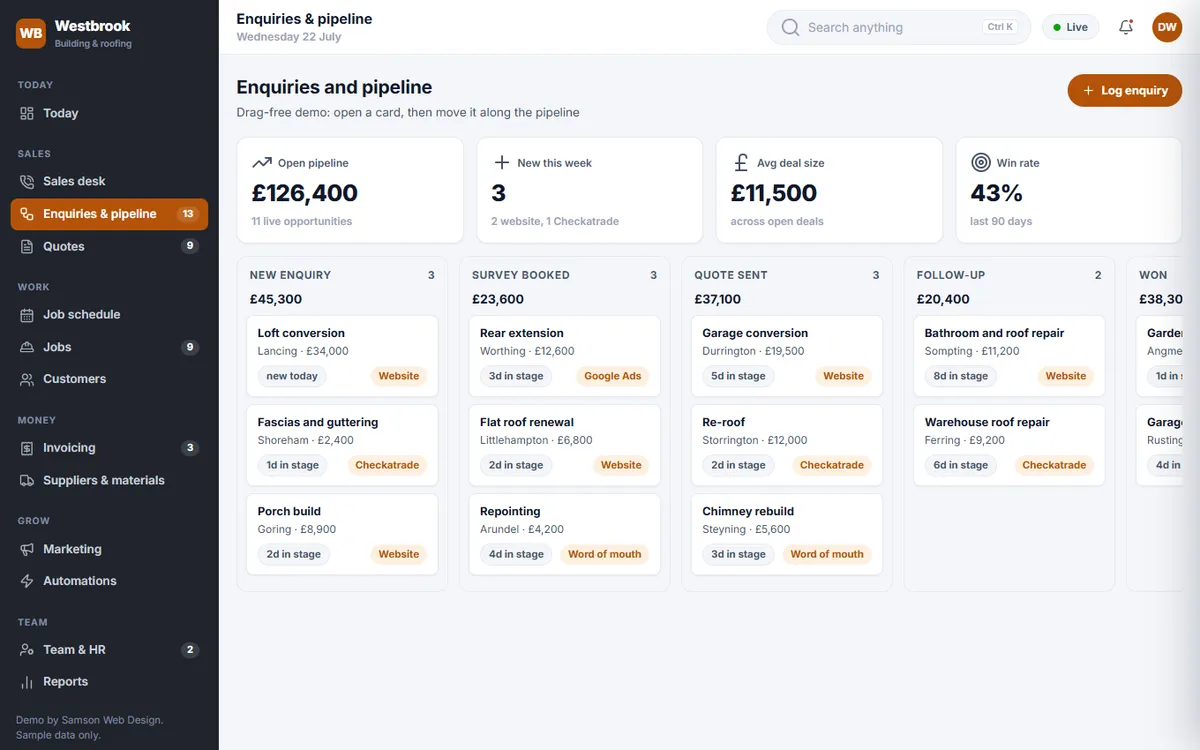The image size is (1200, 750).
Task: Click the Google Ads source tag
Action: tap(612, 376)
